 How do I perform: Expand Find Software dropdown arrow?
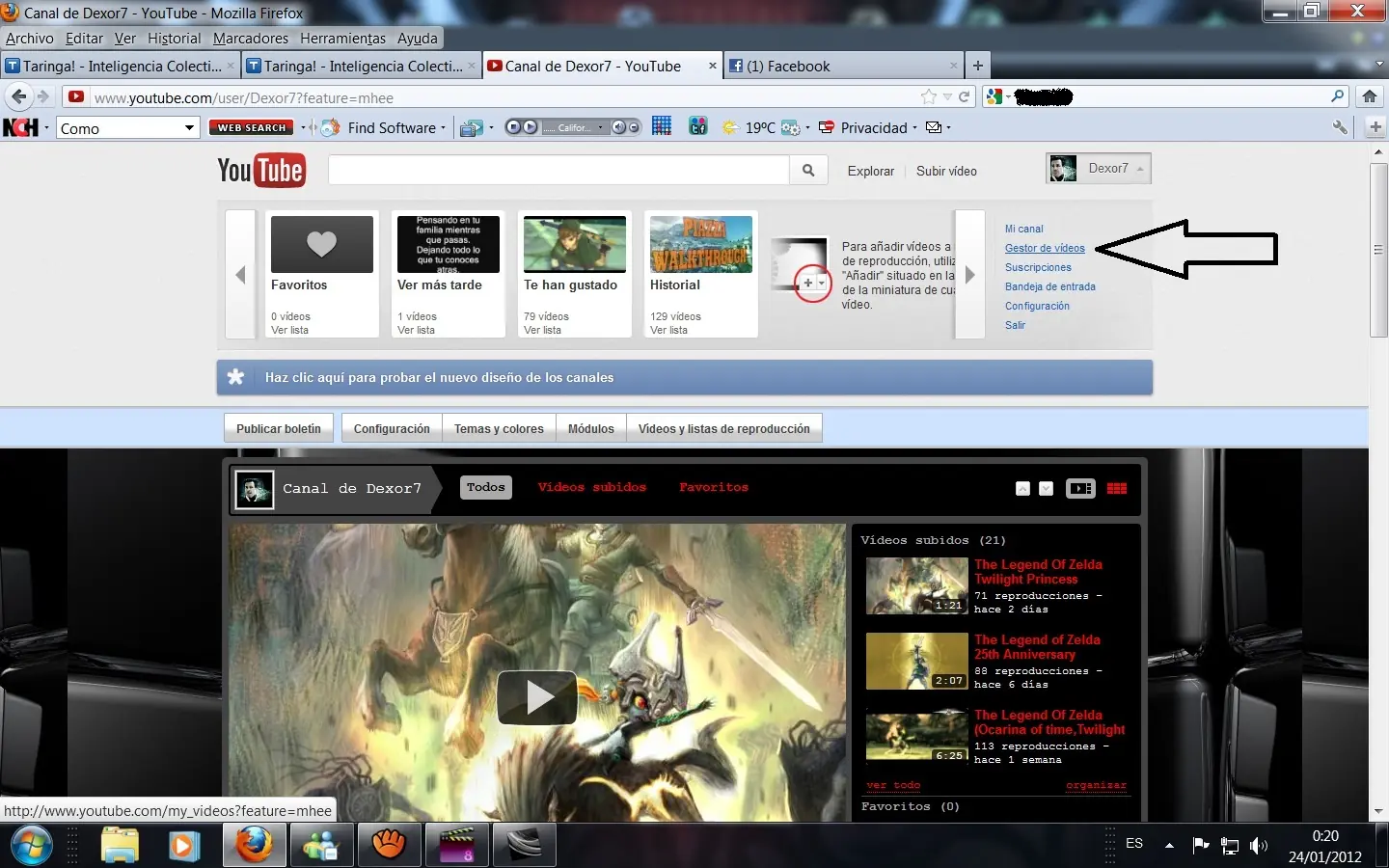[444, 128]
